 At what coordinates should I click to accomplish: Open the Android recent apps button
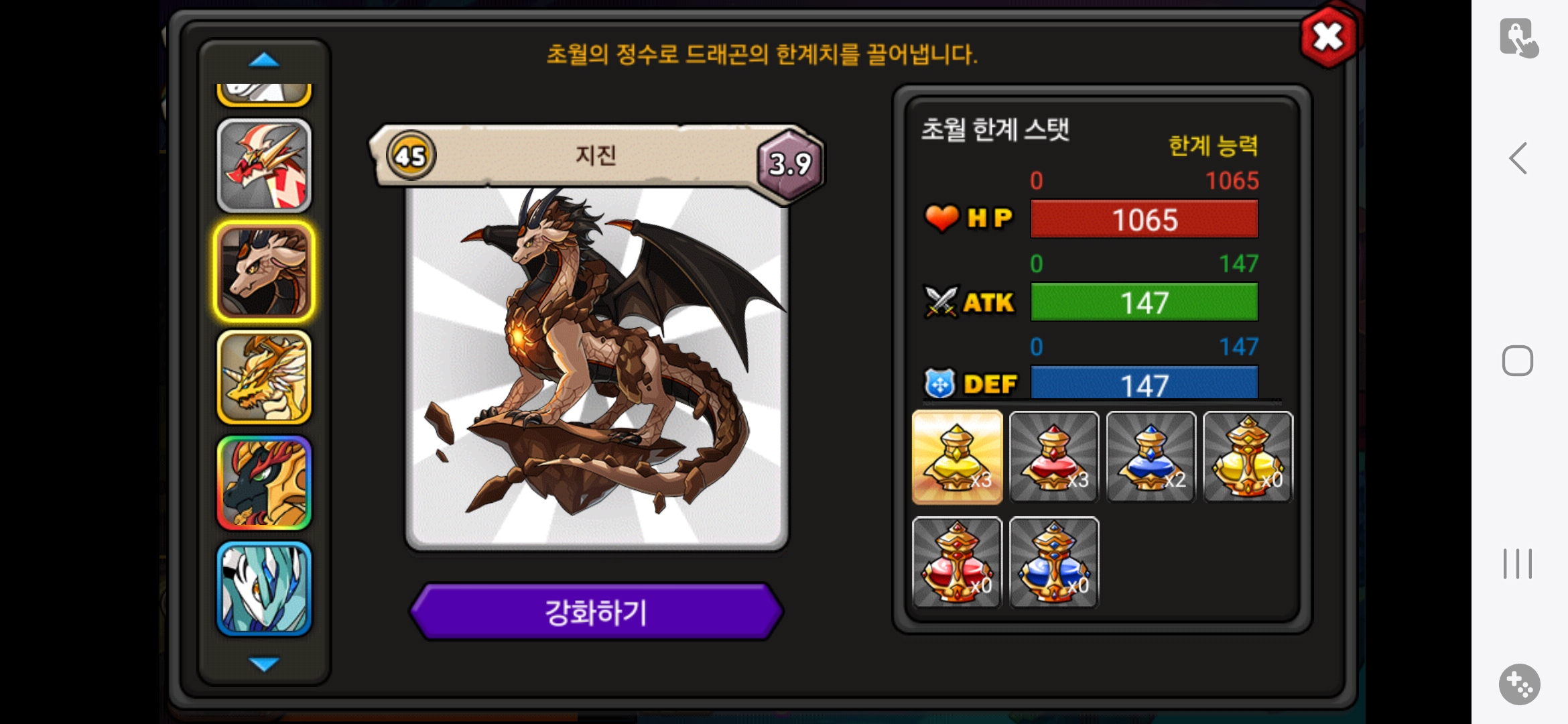pos(1518,564)
